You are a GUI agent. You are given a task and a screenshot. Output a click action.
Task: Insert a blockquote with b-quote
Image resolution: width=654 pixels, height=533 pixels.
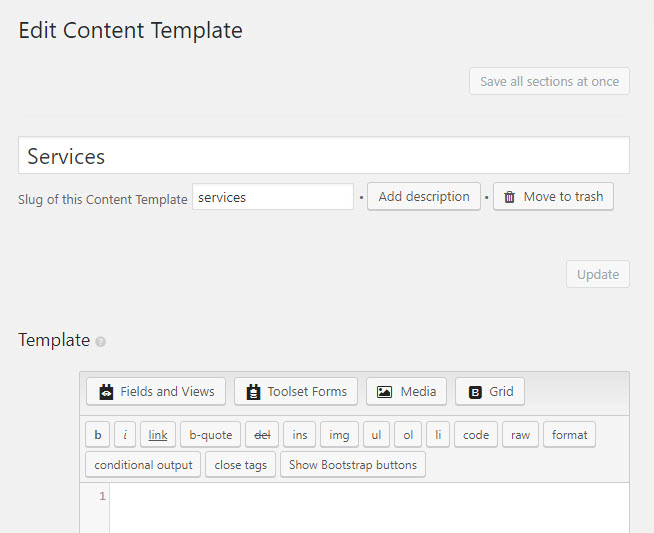210,435
